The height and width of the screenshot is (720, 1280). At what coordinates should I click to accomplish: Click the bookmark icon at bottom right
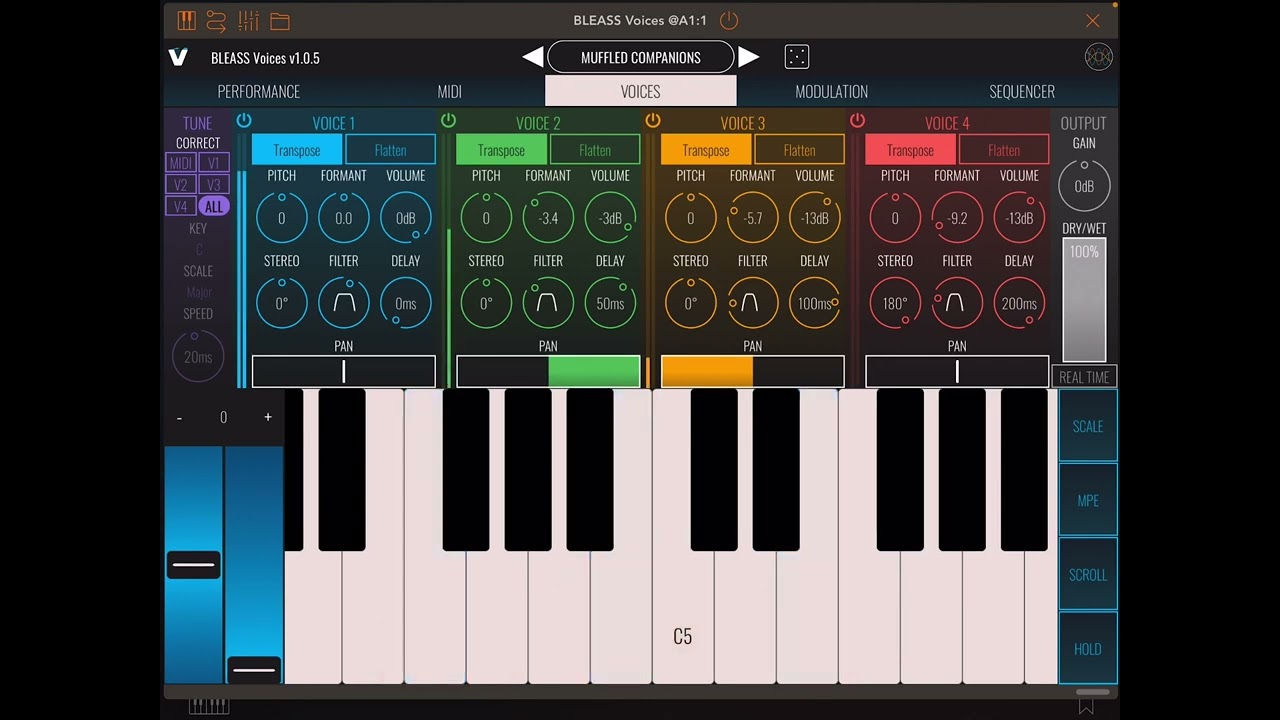pyautogui.click(x=1086, y=707)
